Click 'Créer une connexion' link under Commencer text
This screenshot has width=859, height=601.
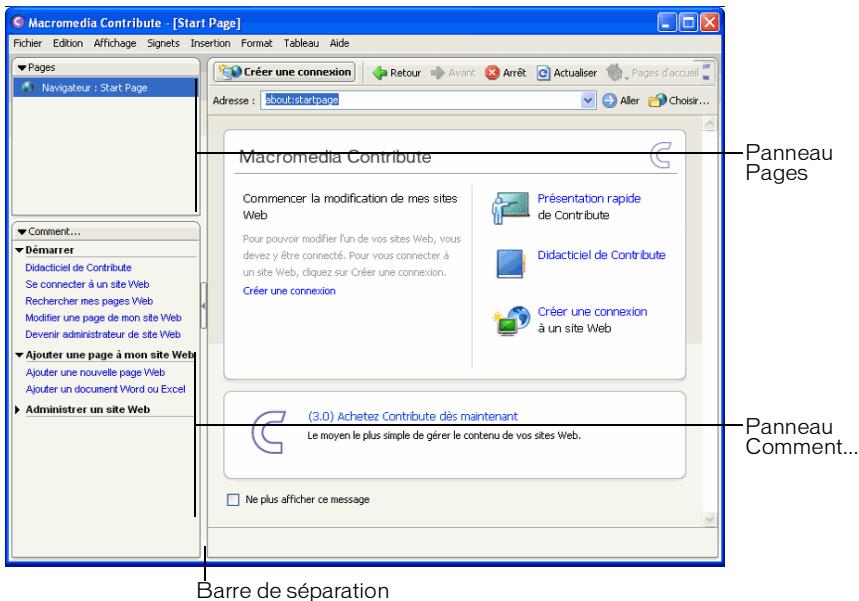tap(289, 291)
